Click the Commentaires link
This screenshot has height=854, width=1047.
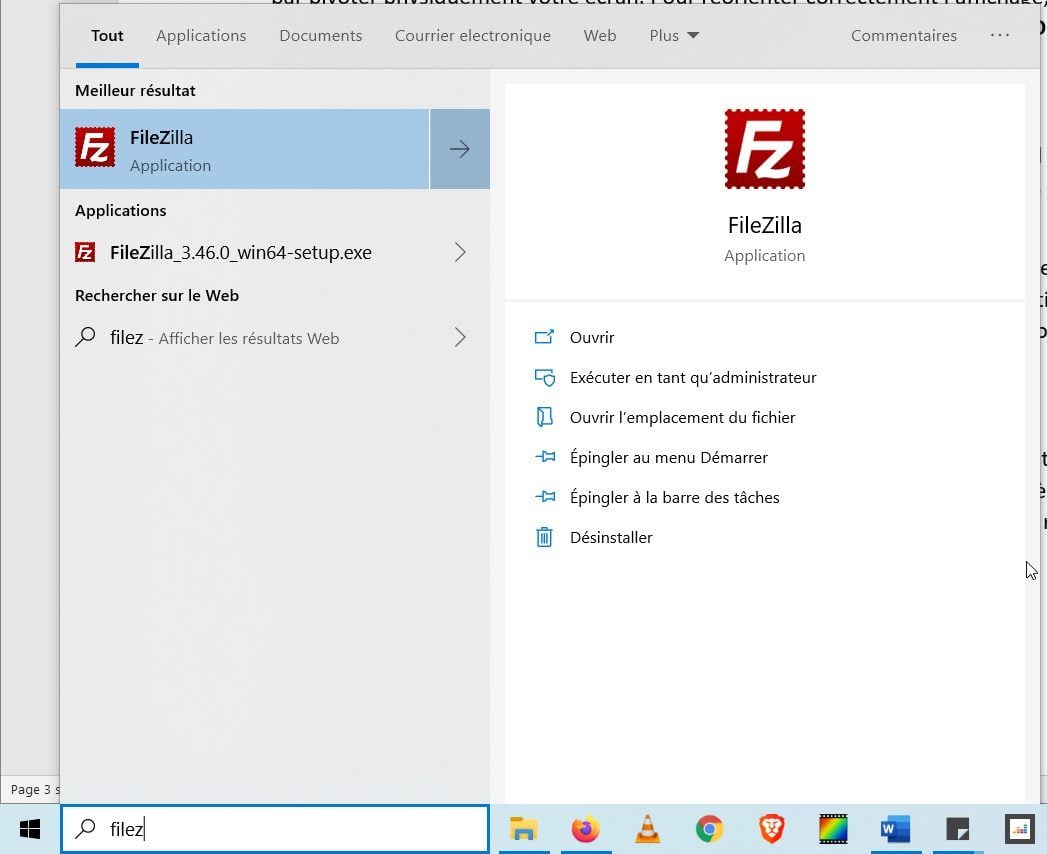tap(903, 35)
